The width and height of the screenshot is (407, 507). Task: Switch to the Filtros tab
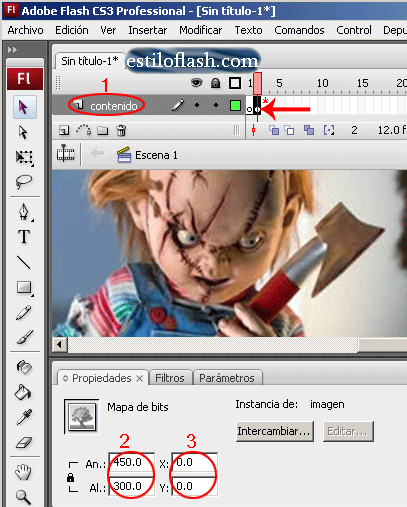[x=170, y=378]
